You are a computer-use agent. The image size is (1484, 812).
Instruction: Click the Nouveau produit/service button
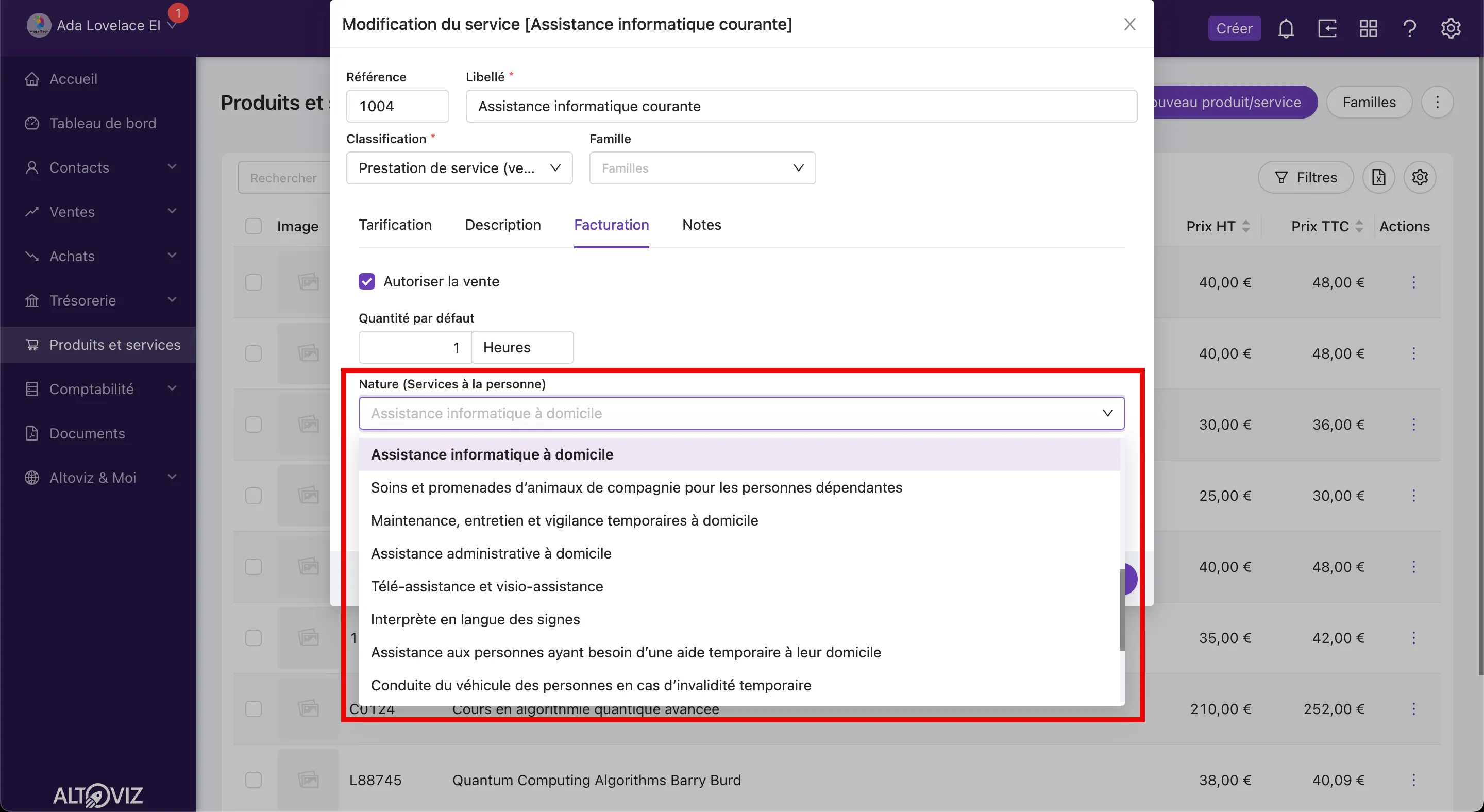point(1235,102)
